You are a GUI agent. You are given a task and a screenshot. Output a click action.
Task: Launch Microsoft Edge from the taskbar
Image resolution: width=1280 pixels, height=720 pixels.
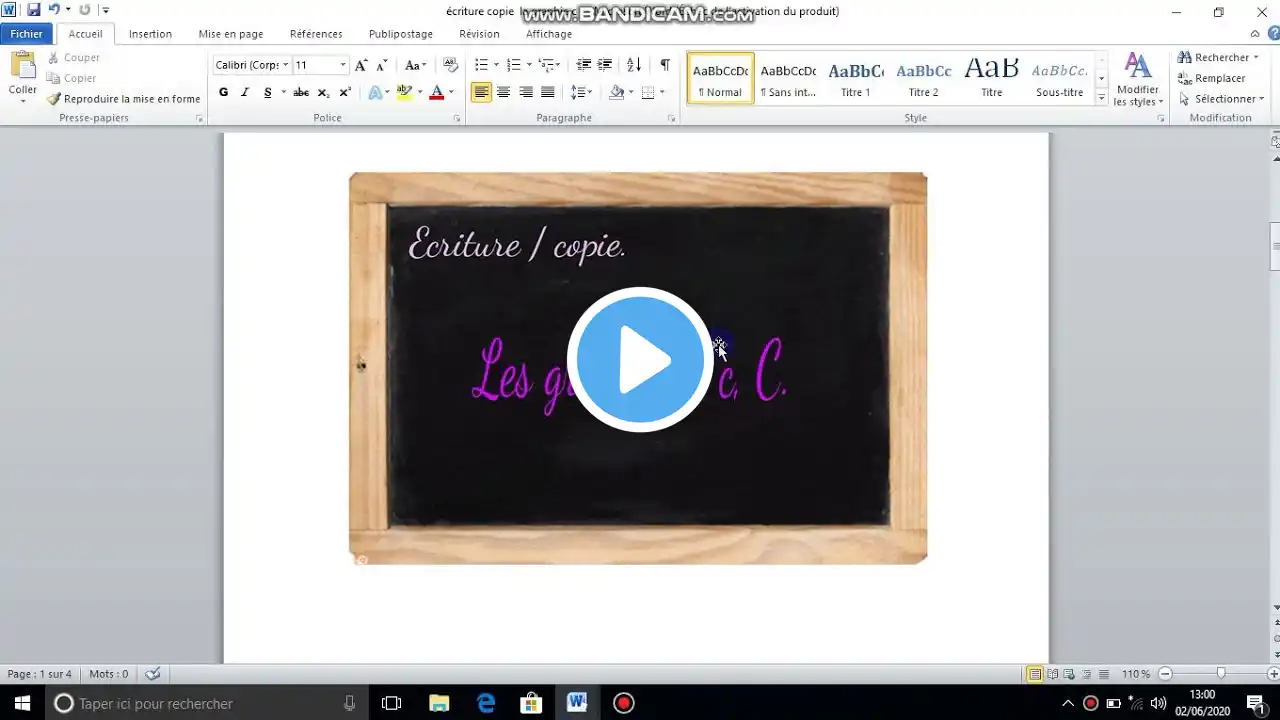(x=486, y=703)
